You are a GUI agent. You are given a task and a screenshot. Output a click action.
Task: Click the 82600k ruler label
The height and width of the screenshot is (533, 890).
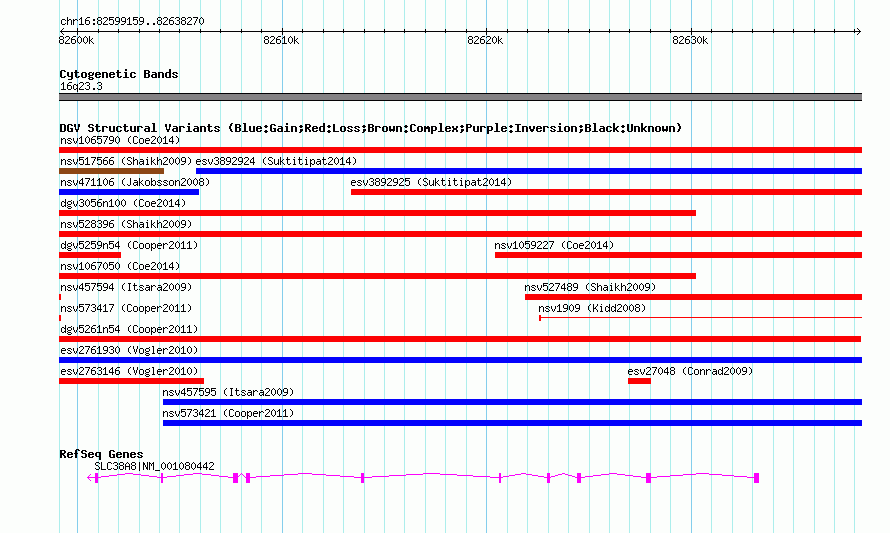tap(77, 40)
